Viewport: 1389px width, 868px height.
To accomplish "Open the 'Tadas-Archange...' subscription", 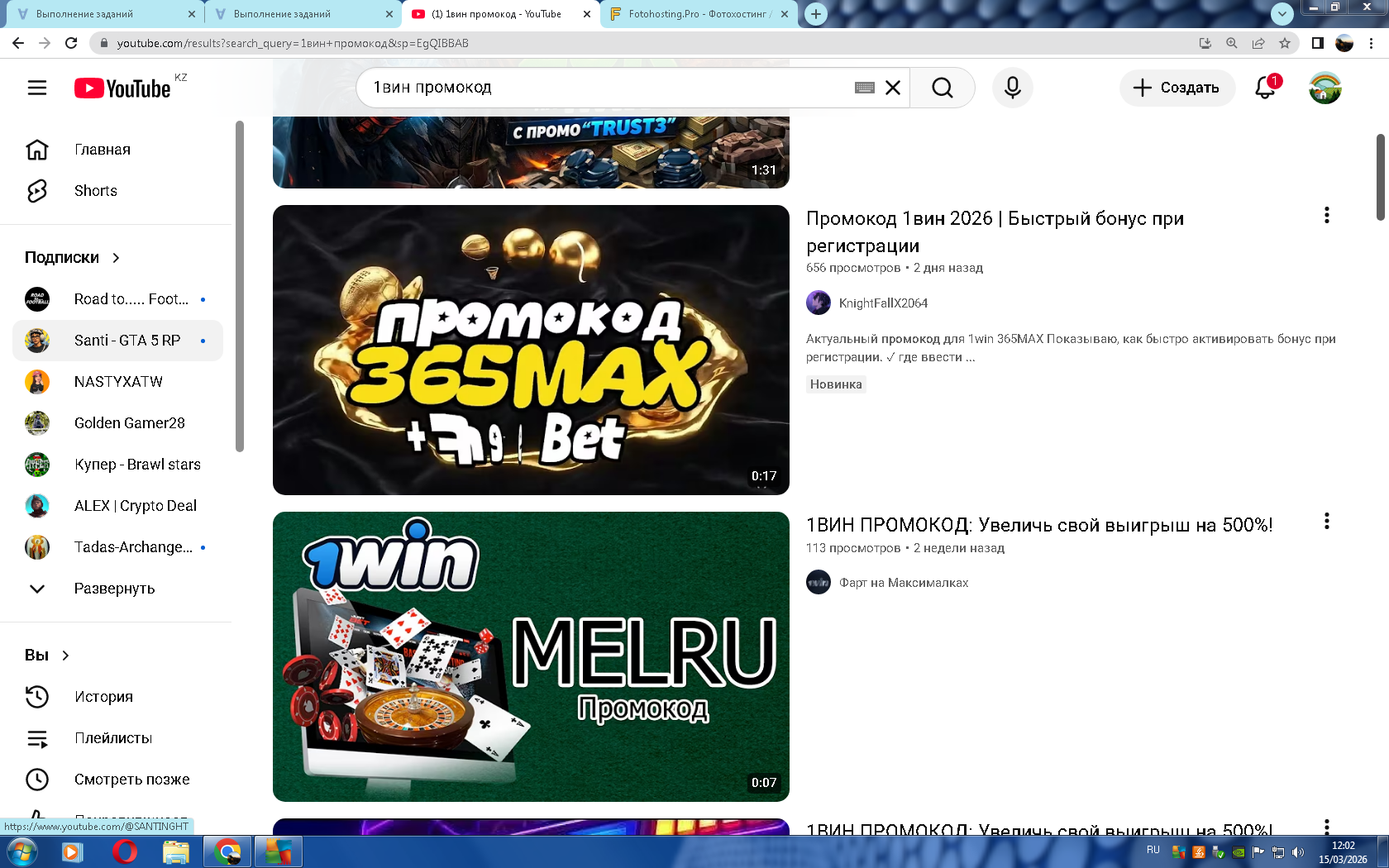I will pos(117,547).
